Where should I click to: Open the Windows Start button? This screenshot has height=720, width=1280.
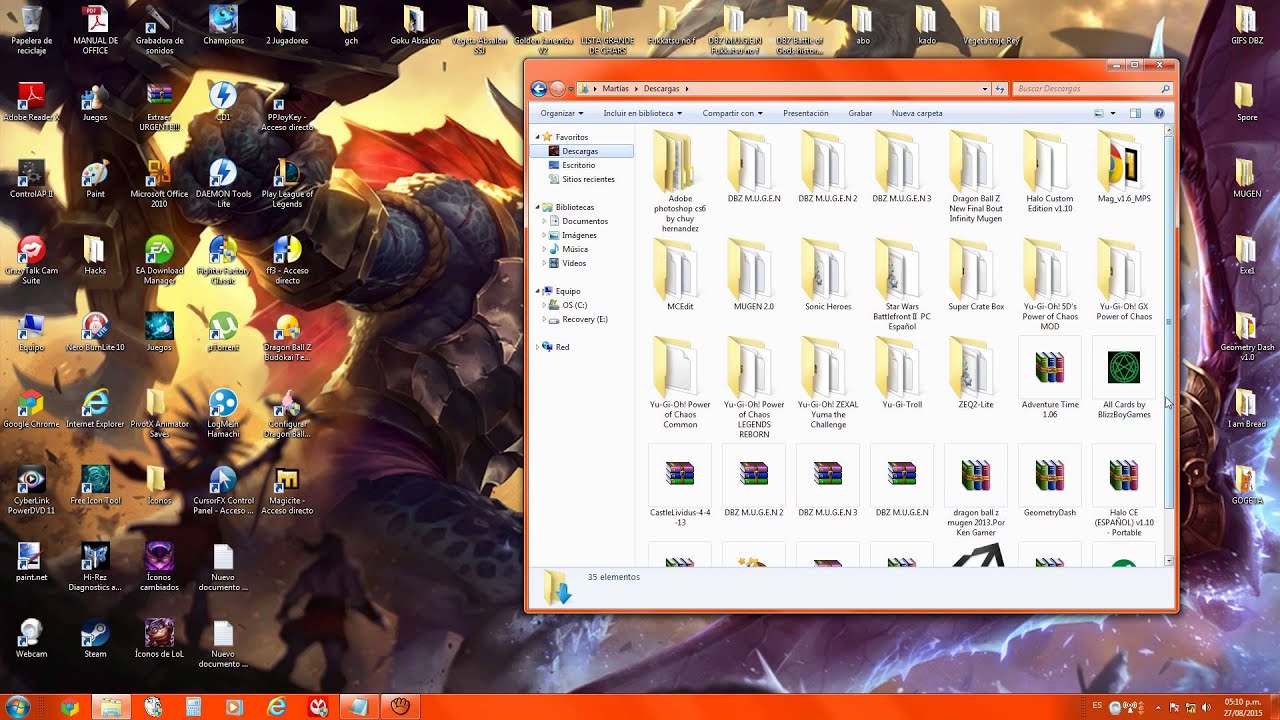[18, 707]
